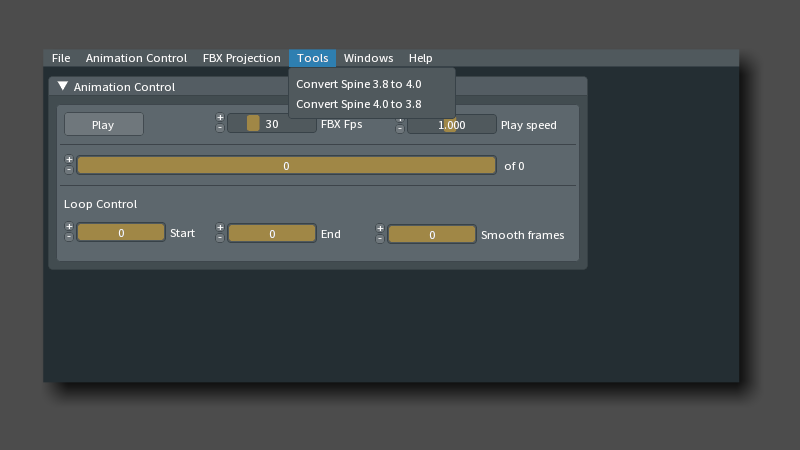Choose Convert Spine 4.0 to 3.8
800x450 pixels.
click(358, 104)
